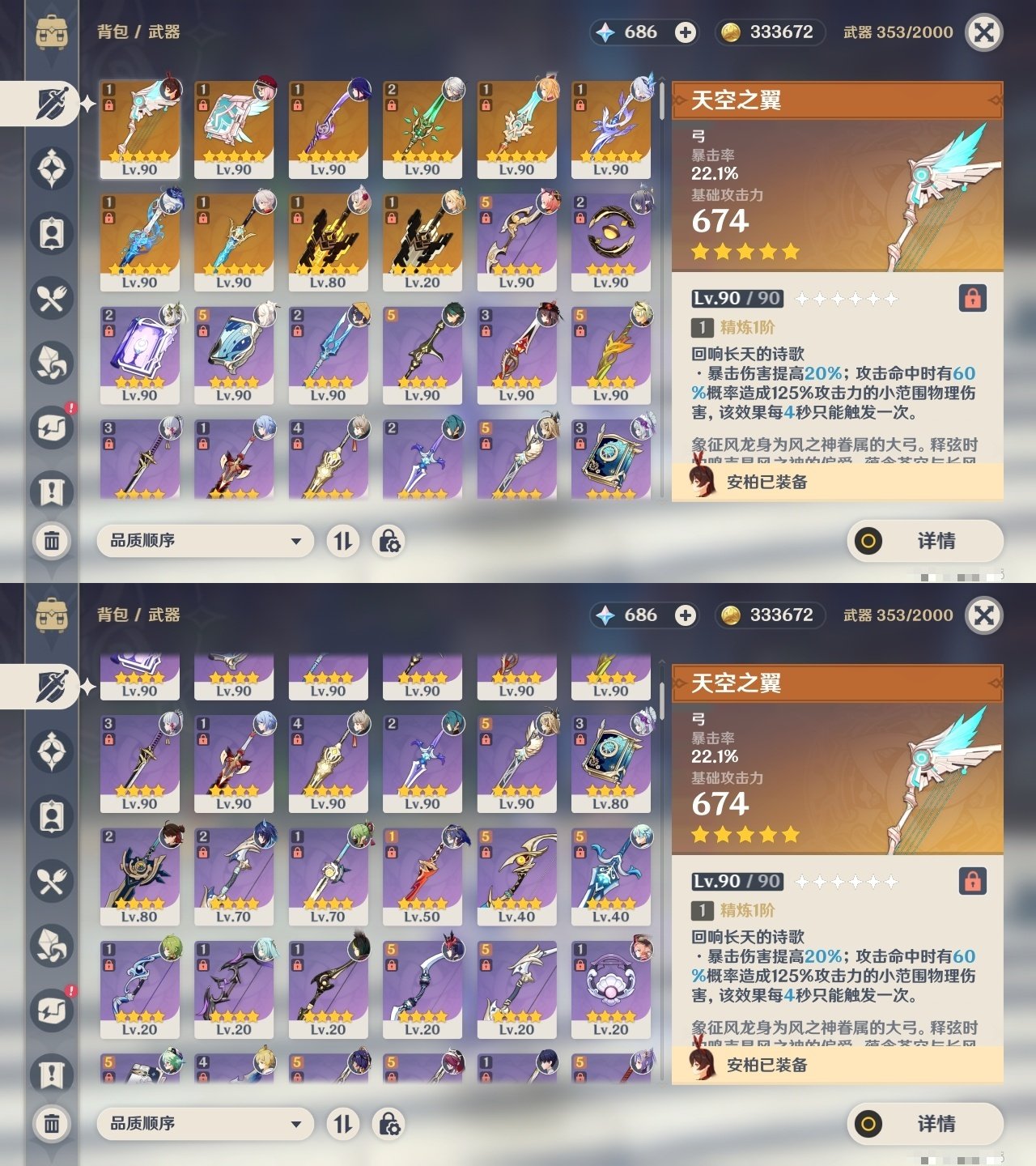Select the Lv.50 red polearm weapon
Viewport: 1036px width, 1166px height.
click(422, 877)
